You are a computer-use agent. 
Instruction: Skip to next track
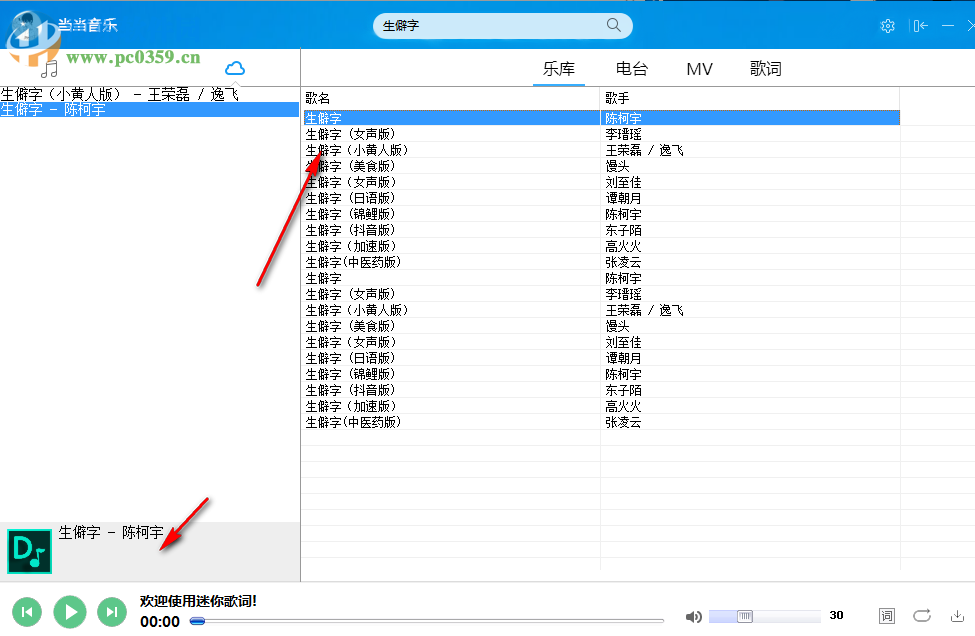click(111, 611)
